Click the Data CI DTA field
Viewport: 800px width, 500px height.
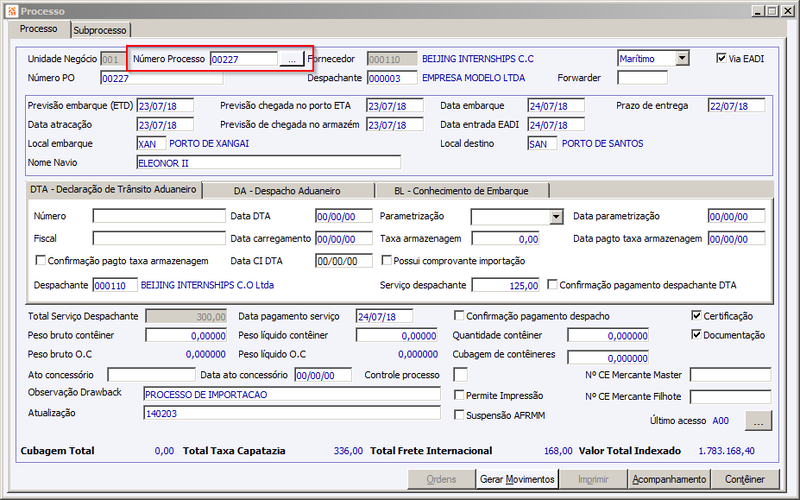point(344,261)
